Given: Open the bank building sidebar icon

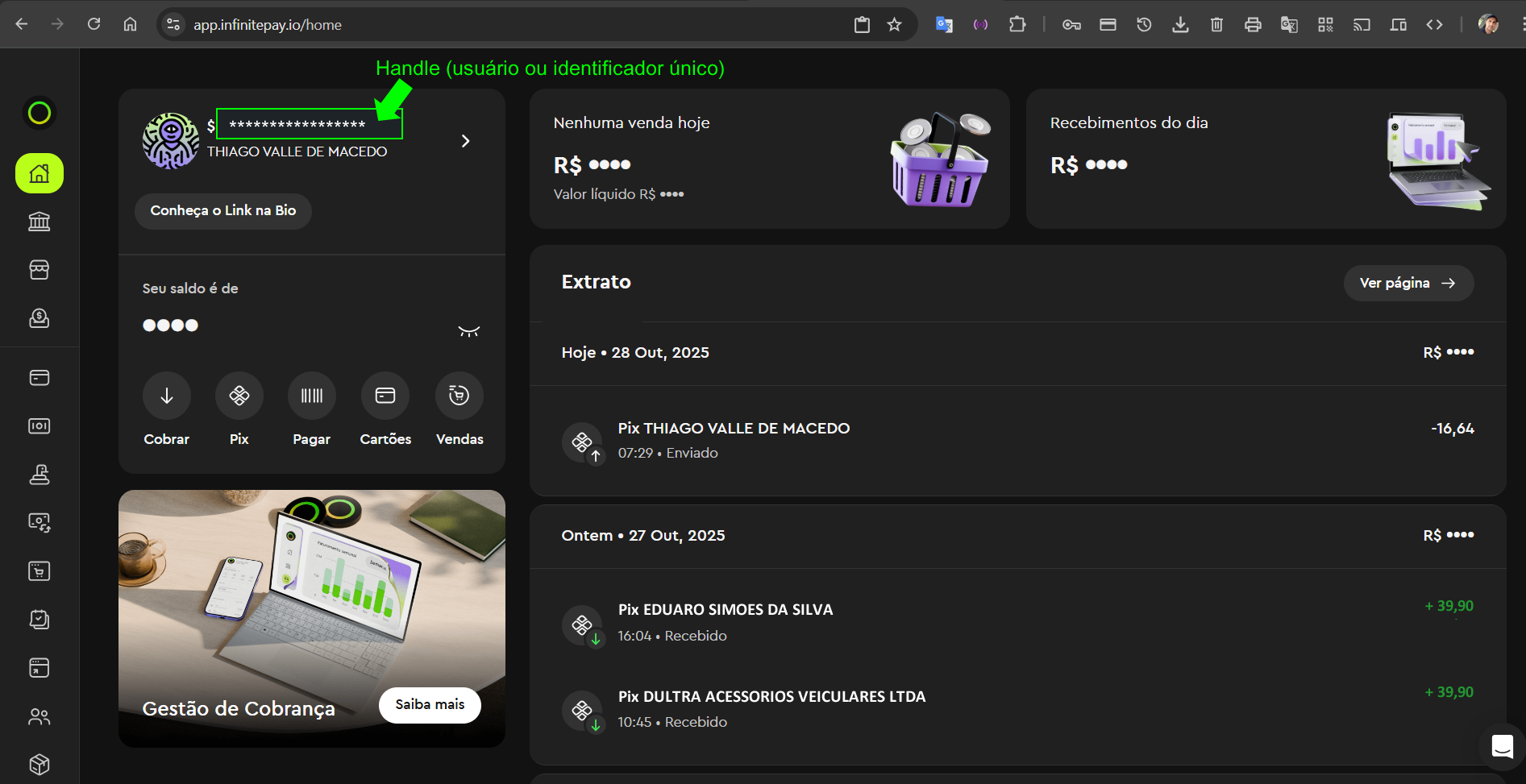Looking at the screenshot, I should click(40, 222).
